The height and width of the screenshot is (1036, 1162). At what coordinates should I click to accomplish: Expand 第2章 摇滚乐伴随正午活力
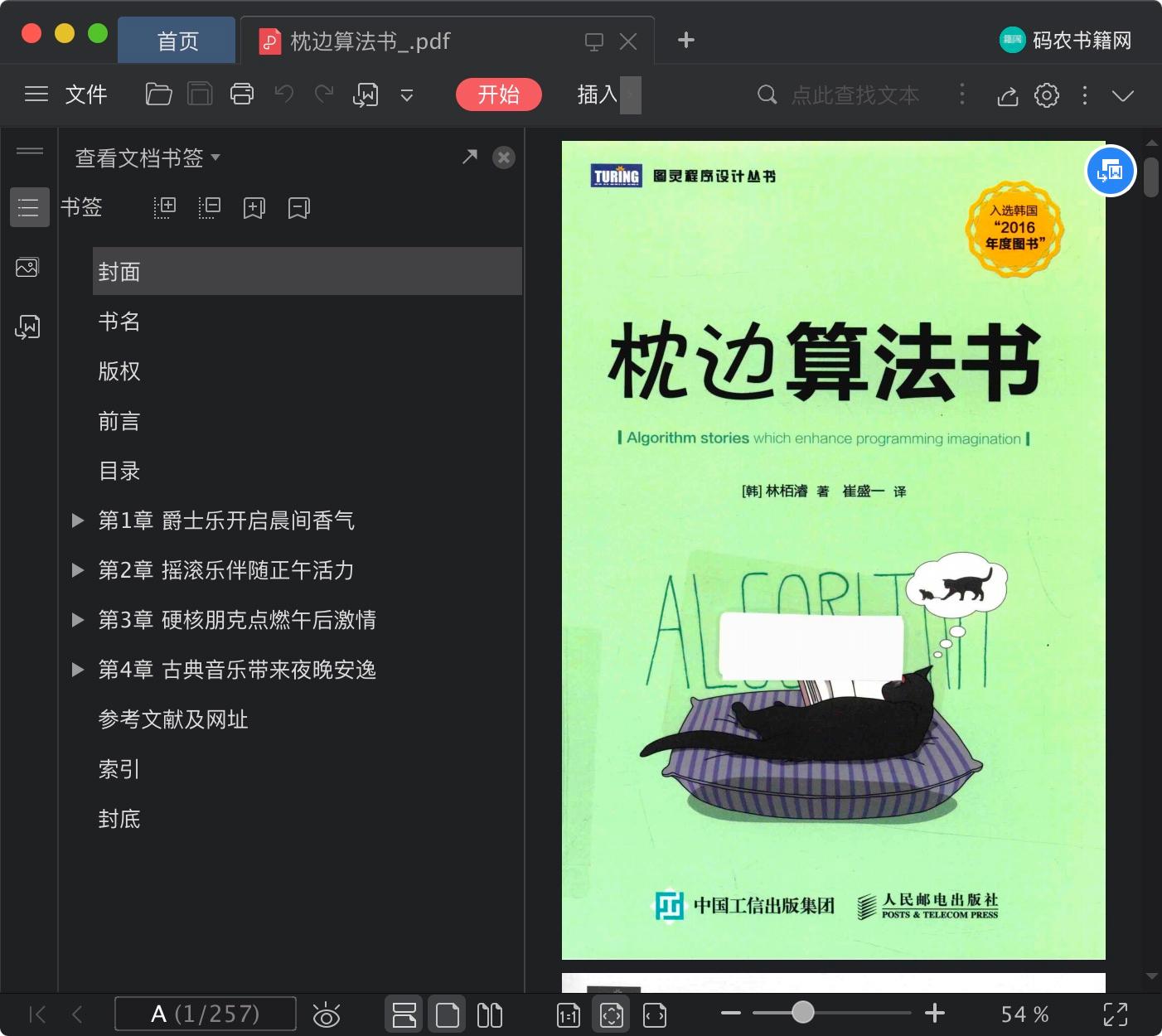click(78, 570)
